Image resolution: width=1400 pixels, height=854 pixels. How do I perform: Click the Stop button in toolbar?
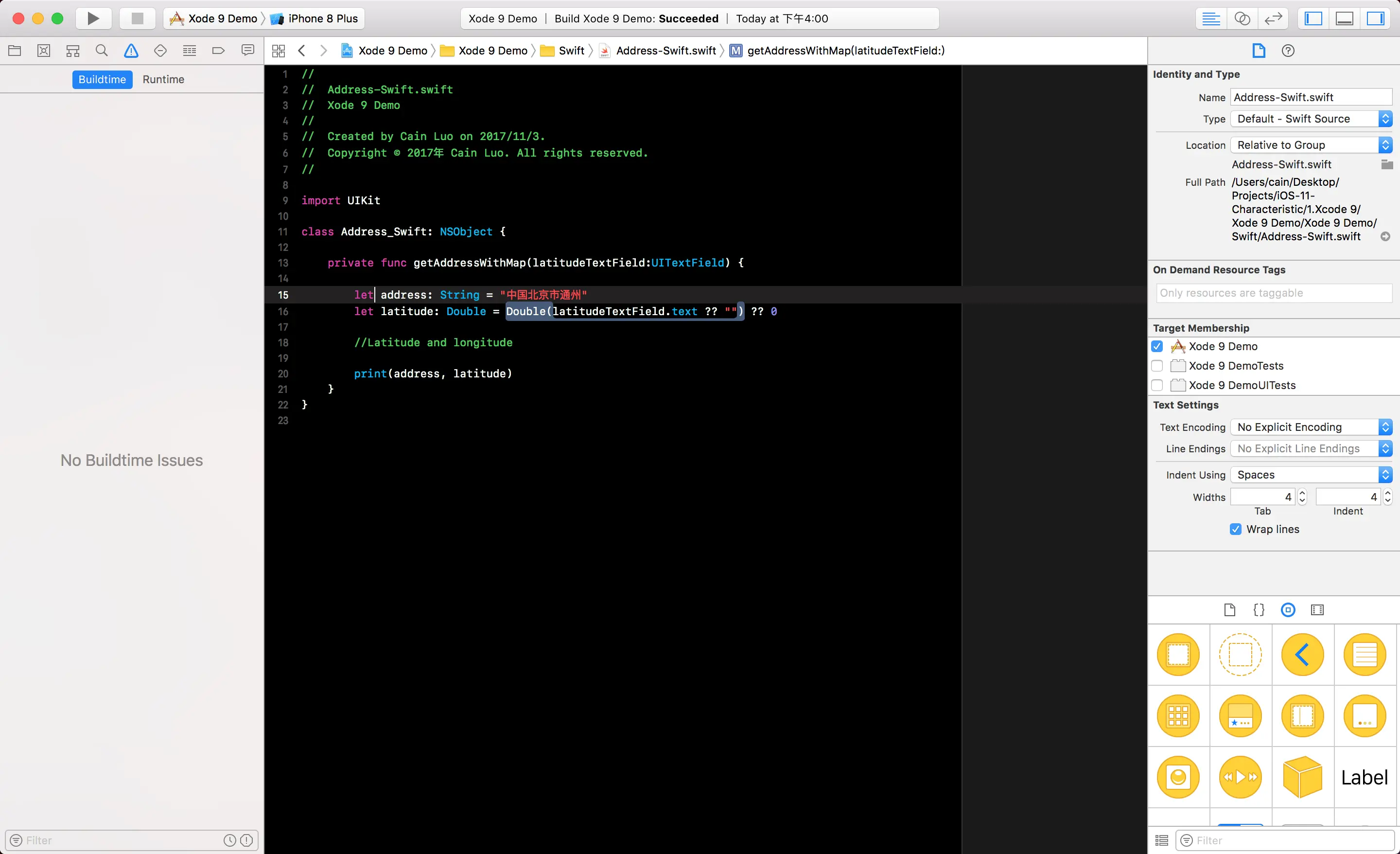(x=137, y=18)
